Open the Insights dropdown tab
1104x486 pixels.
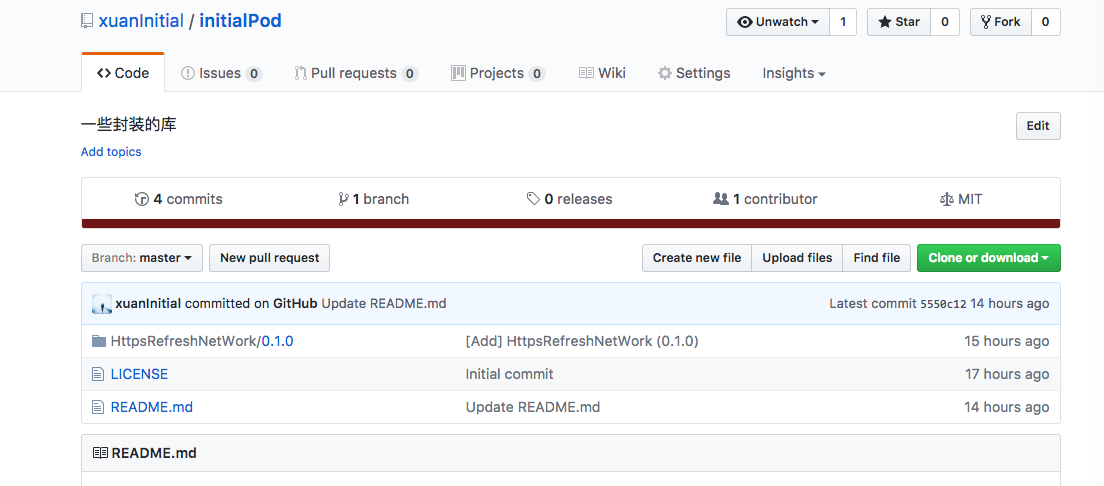pos(794,73)
